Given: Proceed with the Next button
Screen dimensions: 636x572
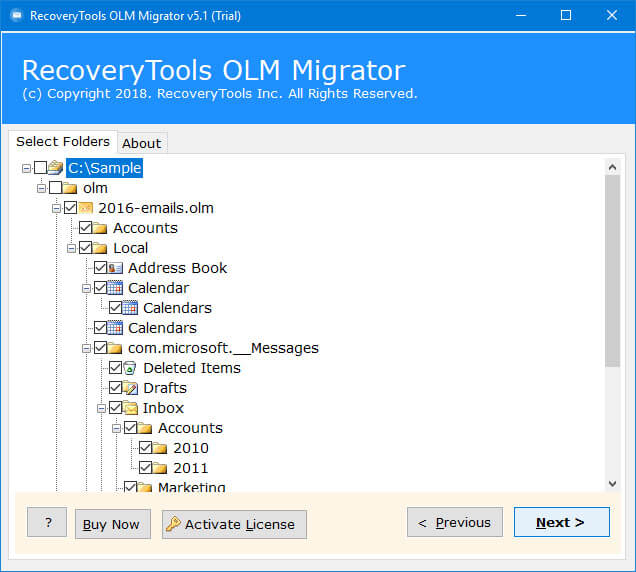Looking at the screenshot, I should click(x=562, y=522).
